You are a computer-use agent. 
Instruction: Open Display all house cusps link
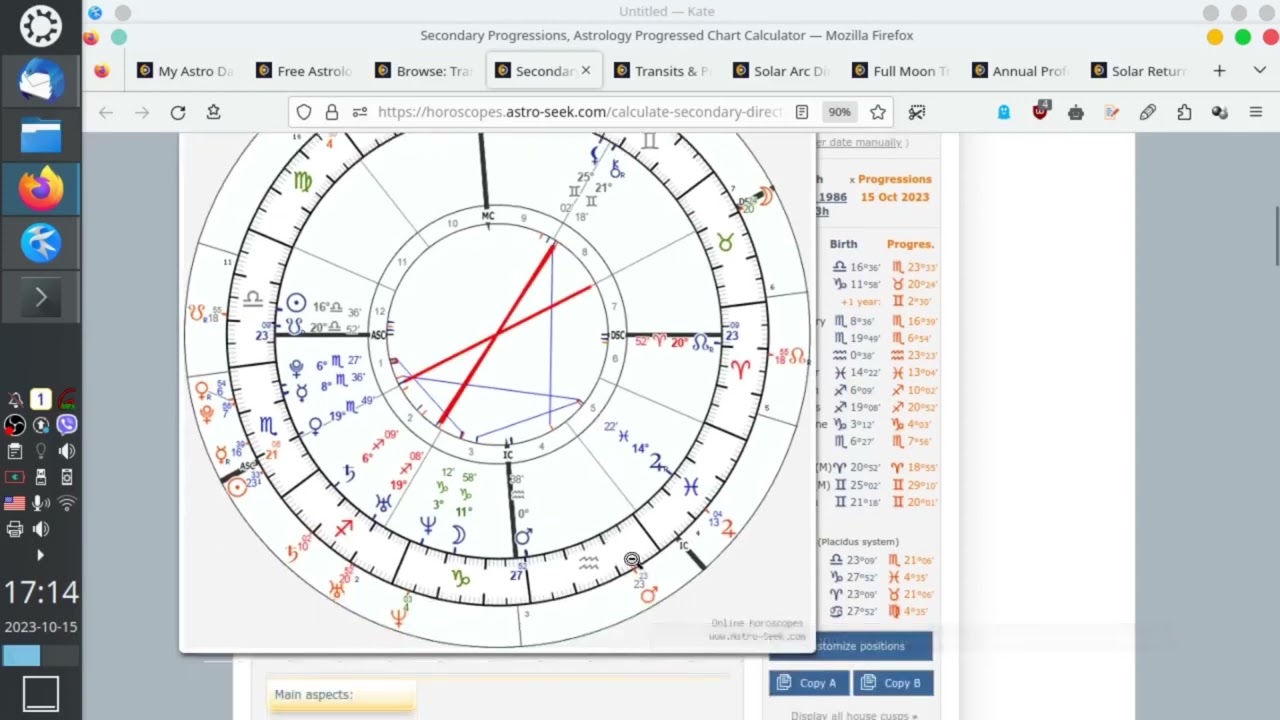click(854, 715)
